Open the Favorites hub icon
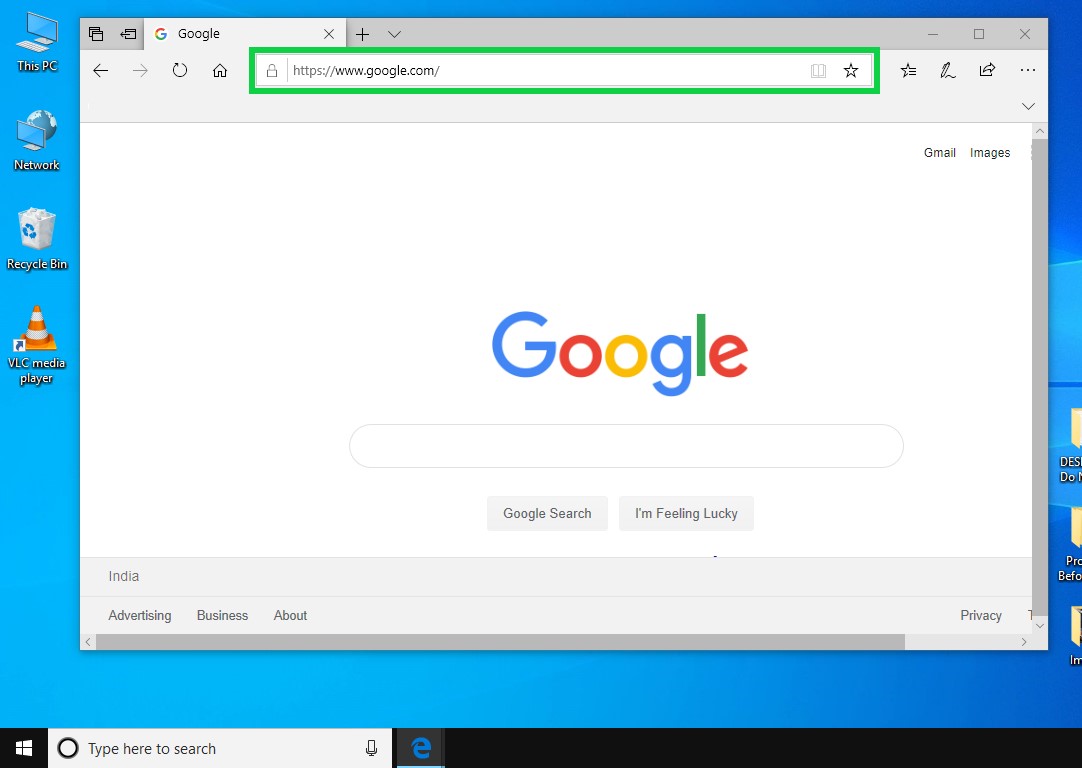The height and width of the screenshot is (768, 1082). point(909,70)
